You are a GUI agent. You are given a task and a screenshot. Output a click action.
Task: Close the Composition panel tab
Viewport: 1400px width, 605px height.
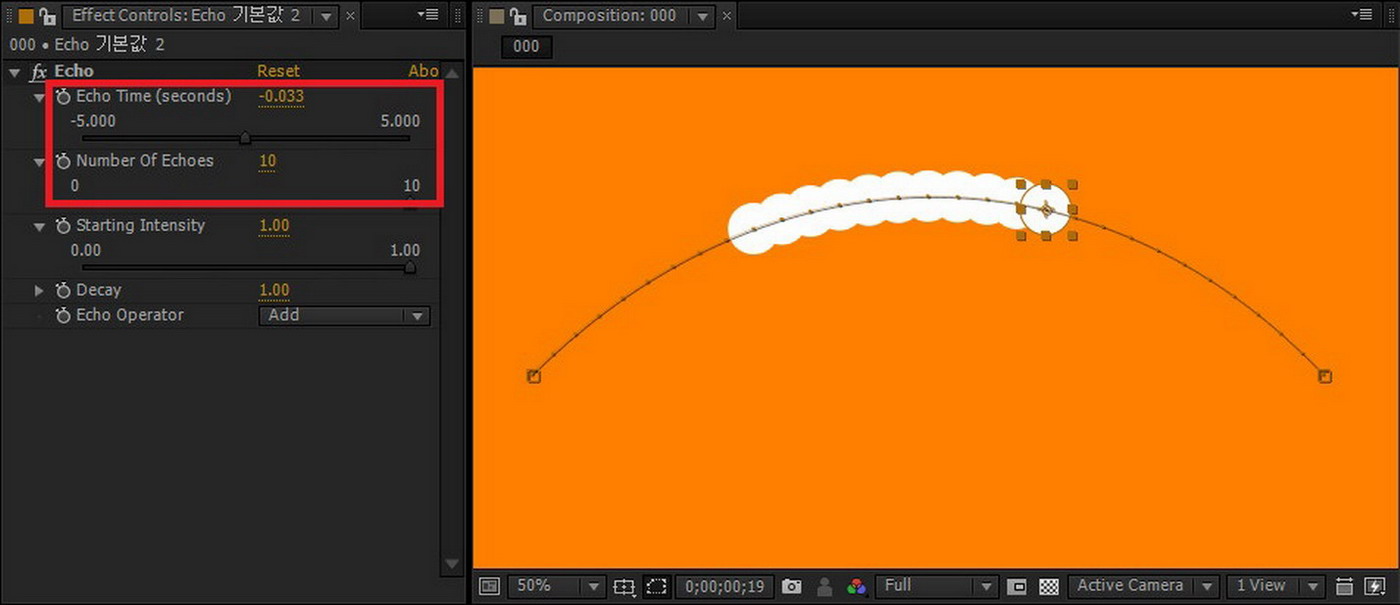[727, 17]
